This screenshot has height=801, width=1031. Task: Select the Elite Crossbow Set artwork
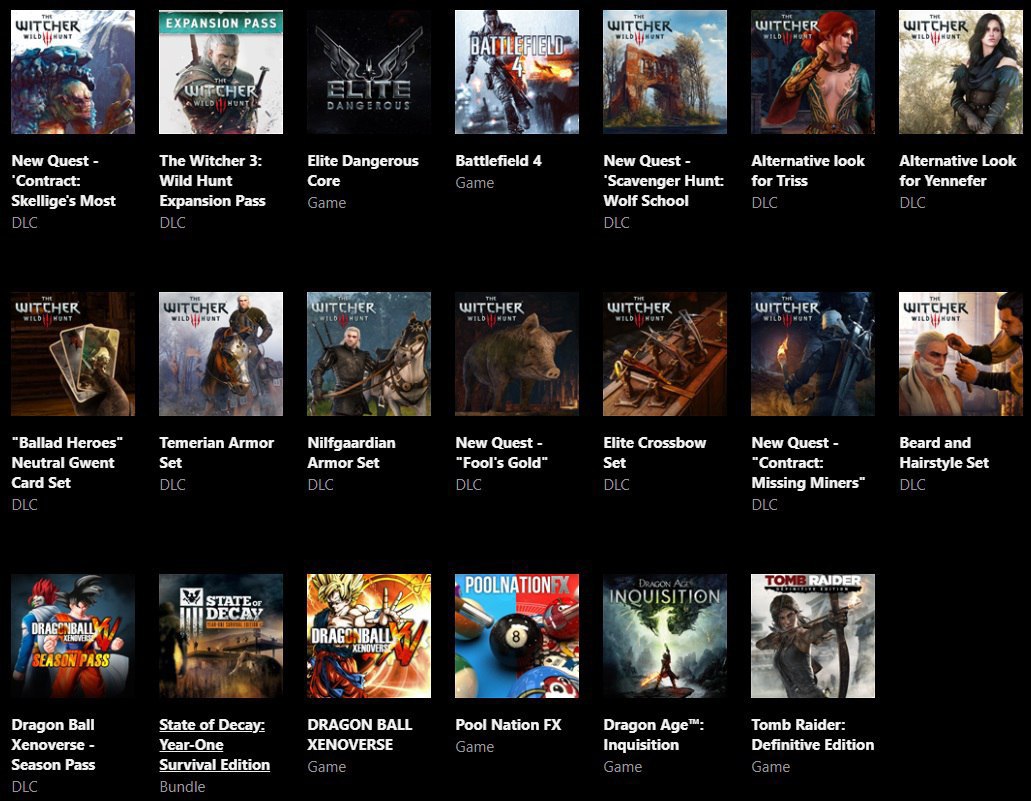tap(665, 354)
